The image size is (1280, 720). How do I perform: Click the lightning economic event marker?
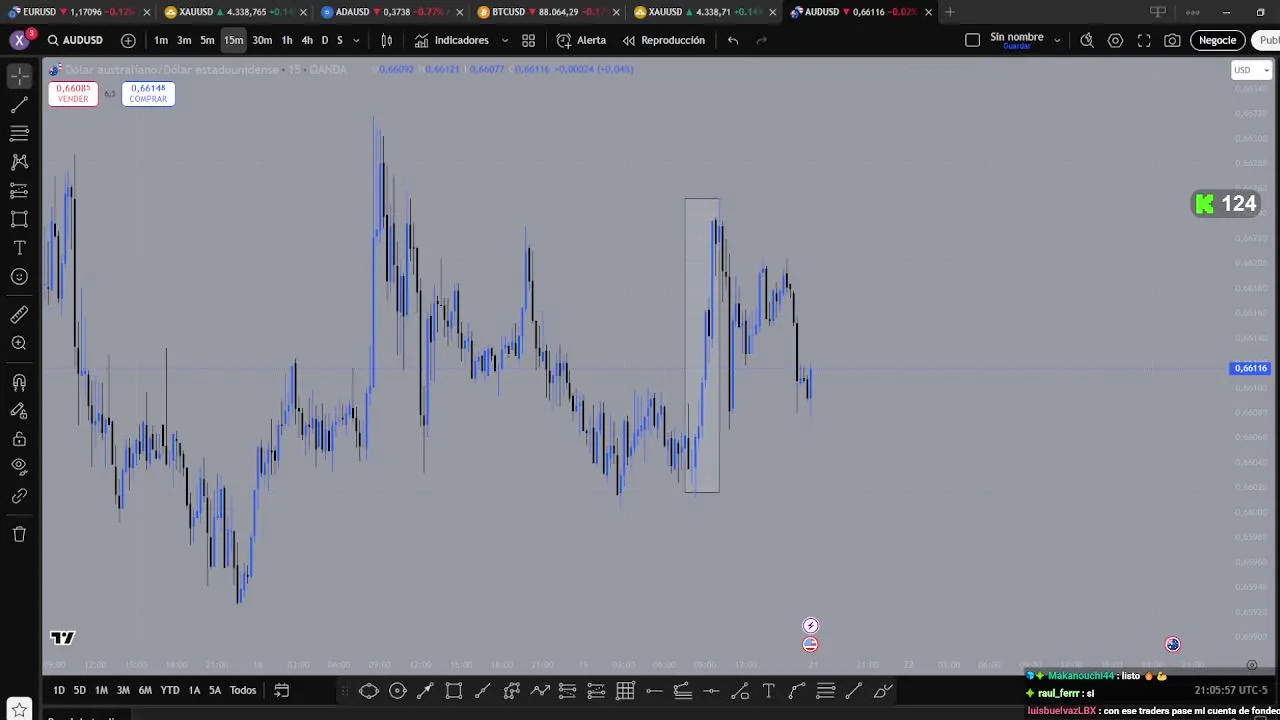pyautogui.click(x=811, y=626)
